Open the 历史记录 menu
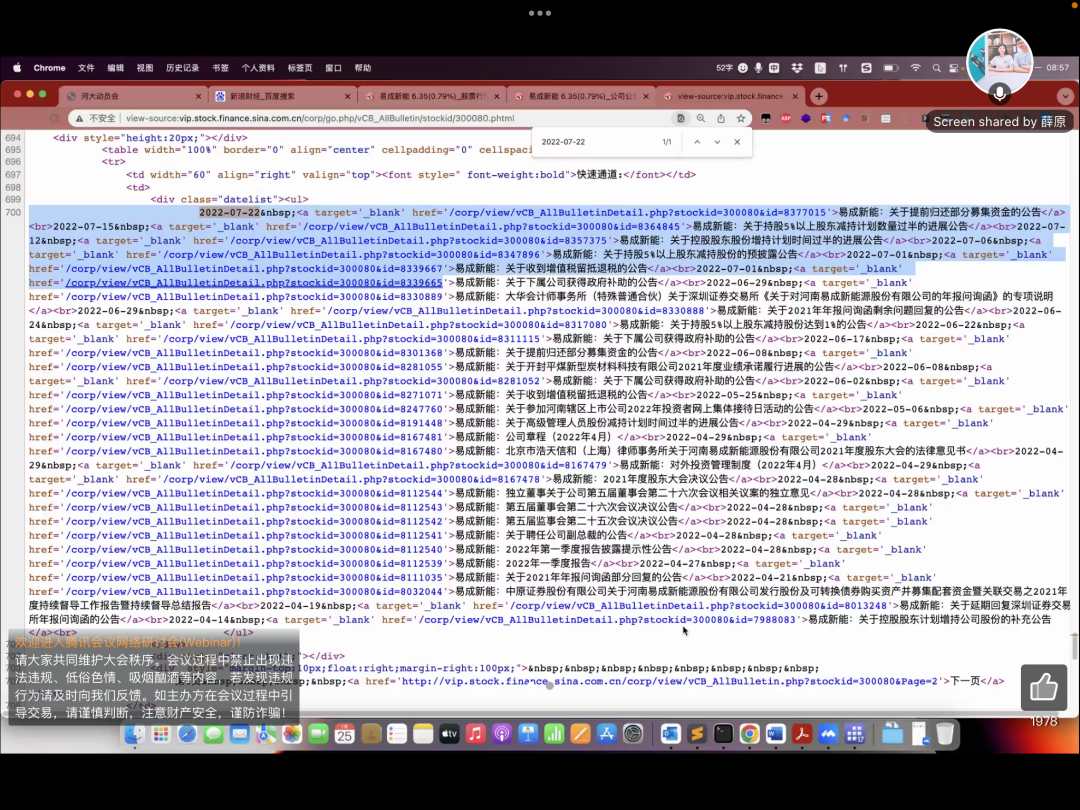The image size is (1080, 810). 183,68
